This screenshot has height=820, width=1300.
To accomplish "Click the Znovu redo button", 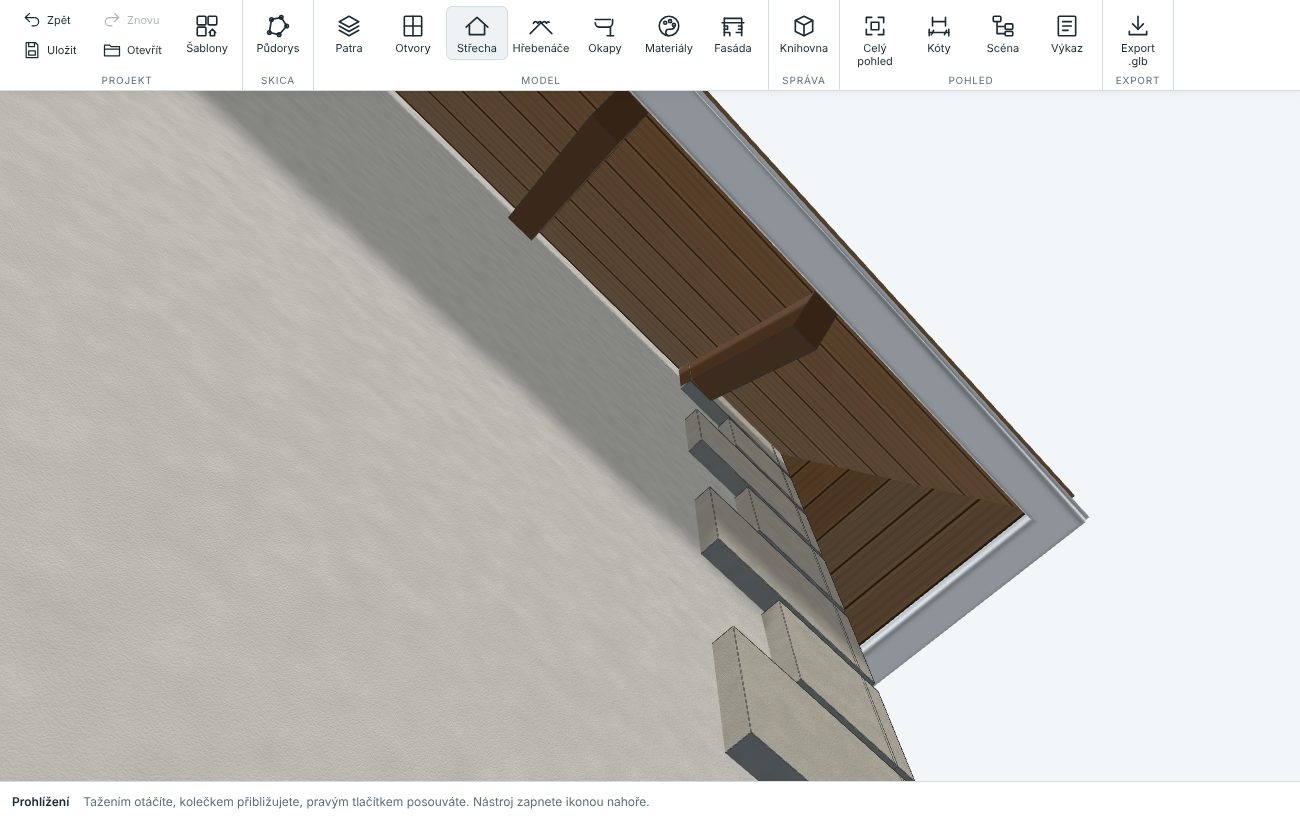I will point(132,20).
